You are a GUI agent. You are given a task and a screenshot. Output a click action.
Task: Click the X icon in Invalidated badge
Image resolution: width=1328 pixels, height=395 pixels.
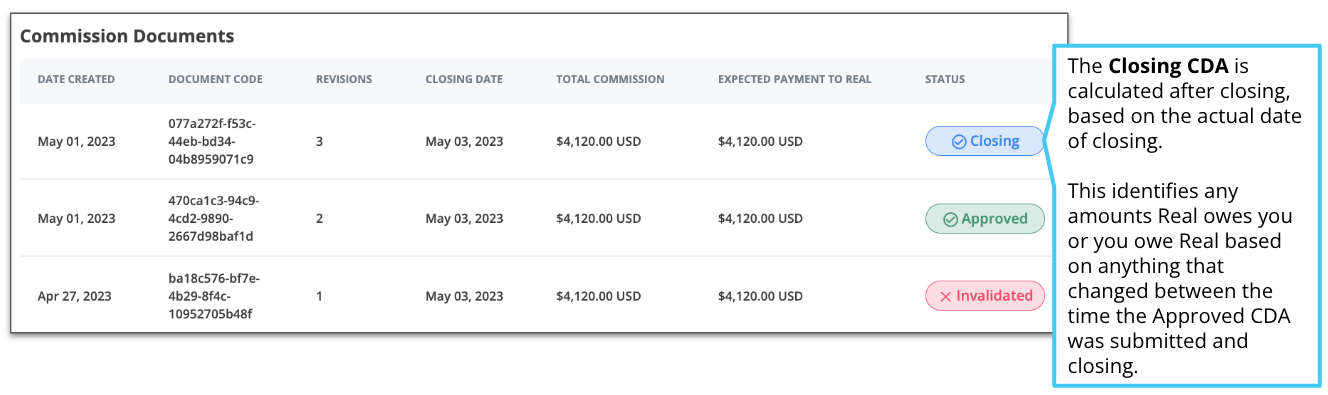pyautogui.click(x=945, y=296)
